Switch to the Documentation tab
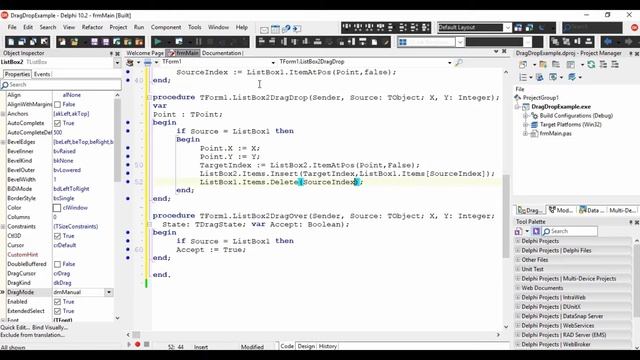Viewport: 640px width, 360px height. [221, 53]
